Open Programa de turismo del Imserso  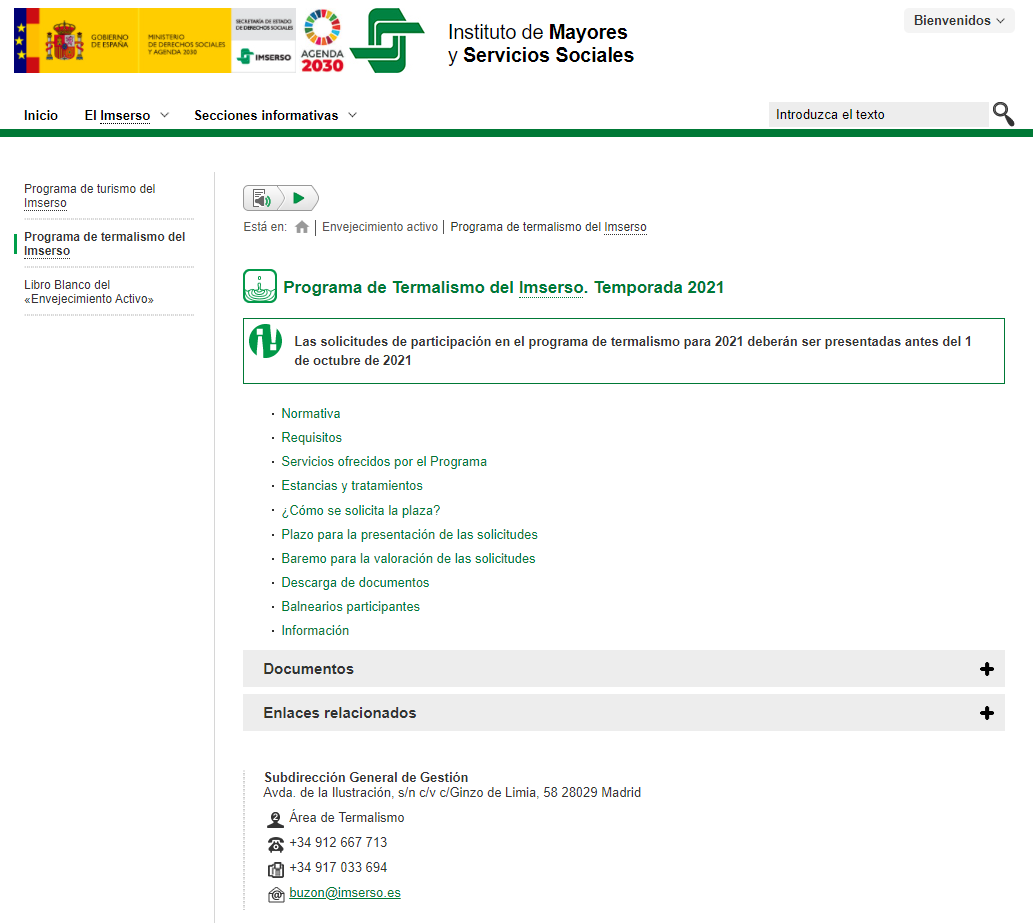[x=90, y=196]
